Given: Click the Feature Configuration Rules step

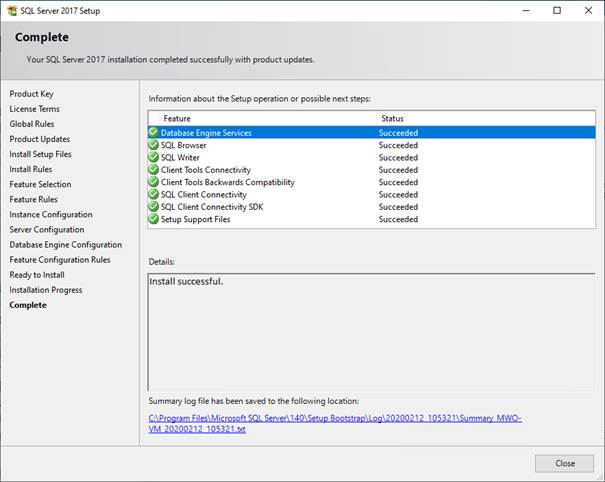Looking at the screenshot, I should 60,259.
